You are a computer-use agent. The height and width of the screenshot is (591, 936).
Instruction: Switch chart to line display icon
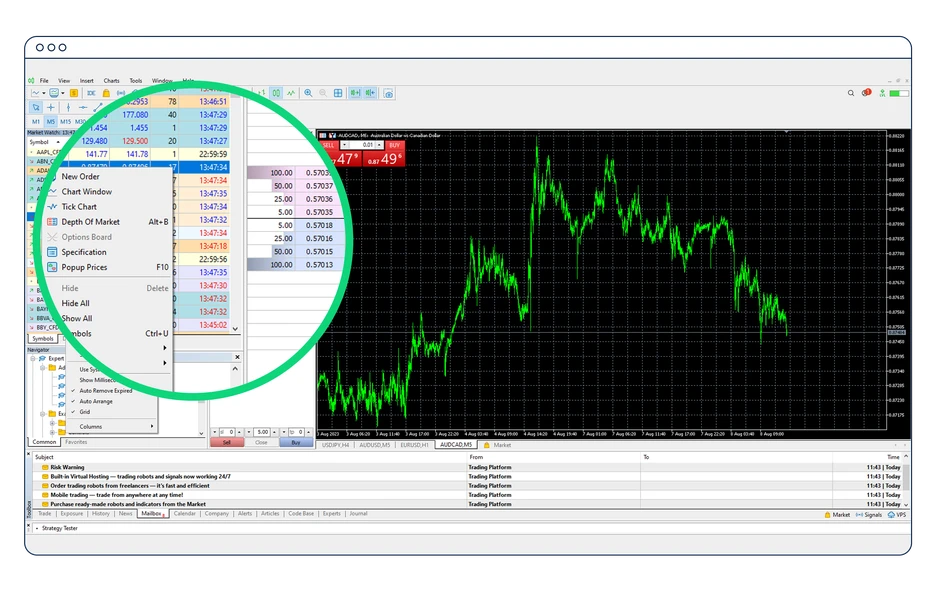click(291, 93)
